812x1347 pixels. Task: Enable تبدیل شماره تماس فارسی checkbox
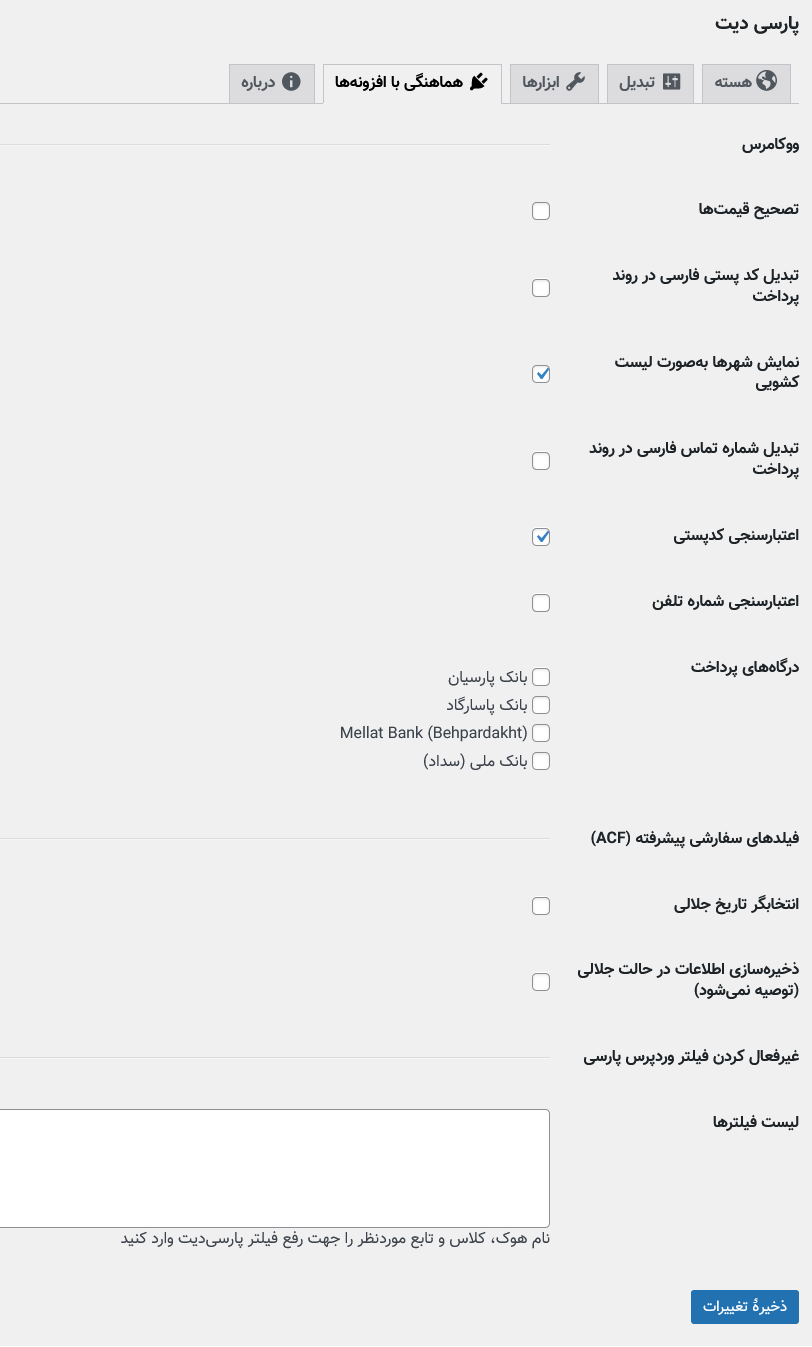click(x=541, y=461)
